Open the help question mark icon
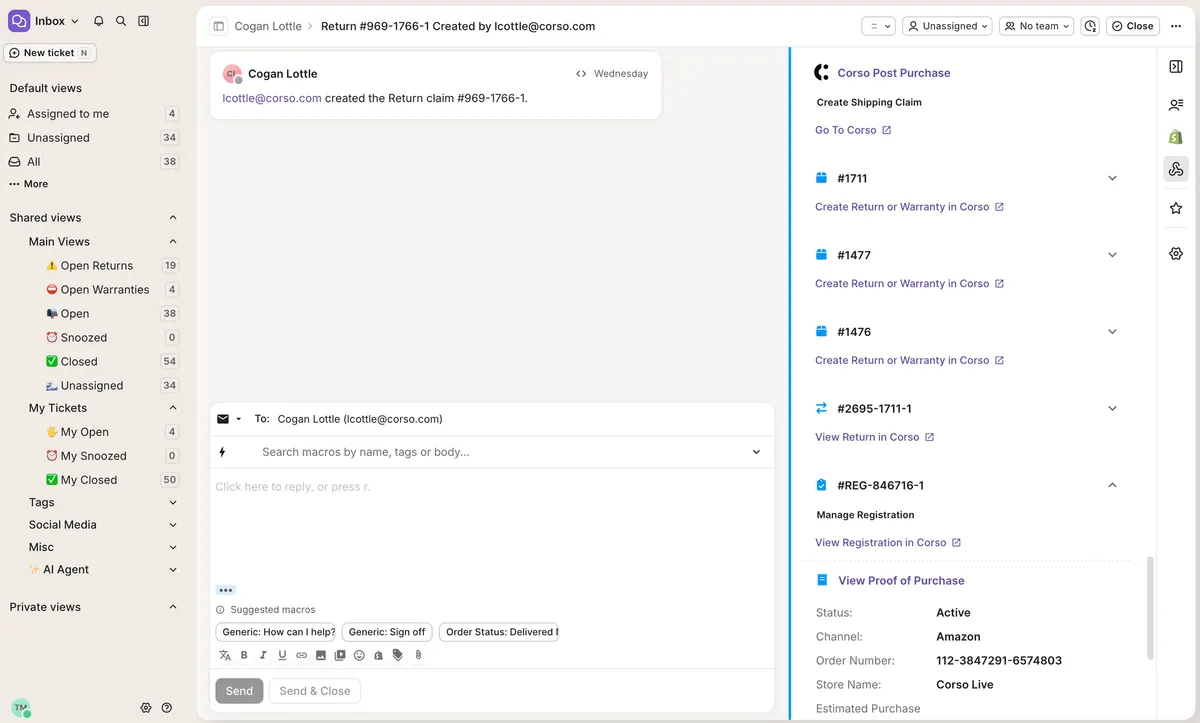 (x=167, y=707)
